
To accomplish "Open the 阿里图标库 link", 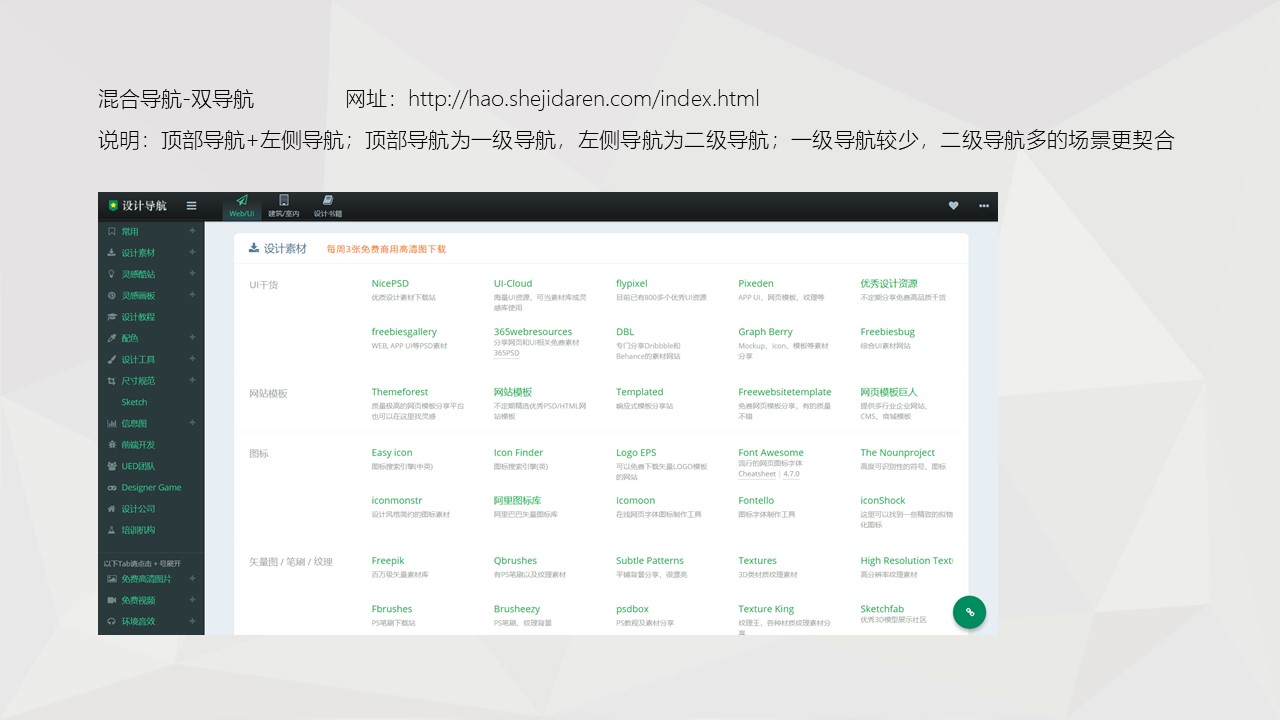I will [x=517, y=501].
